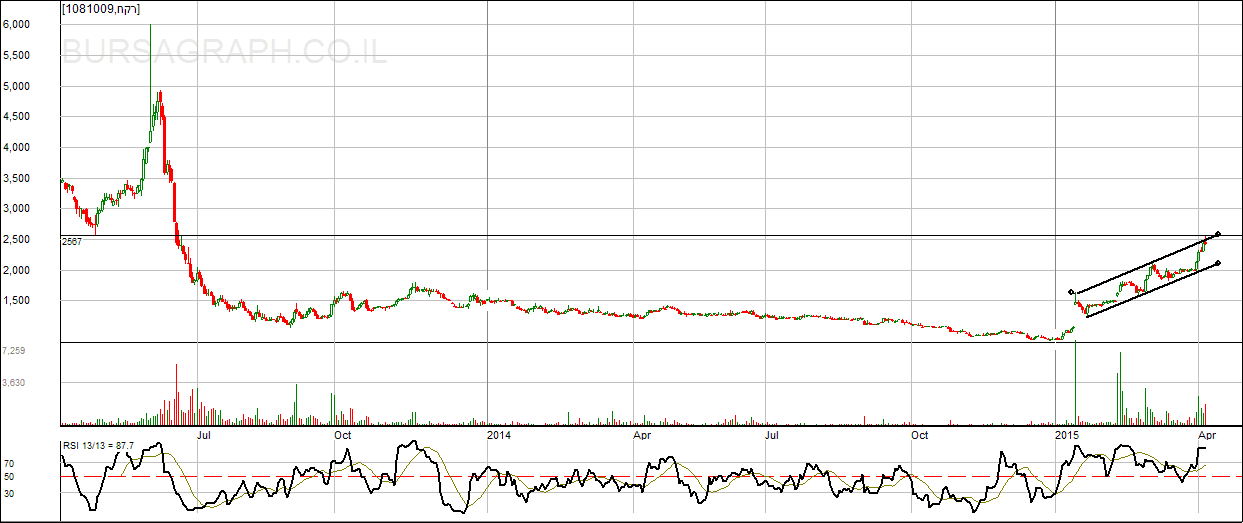Click the Apr label following 2015
1243x523 pixels.
1206,435
